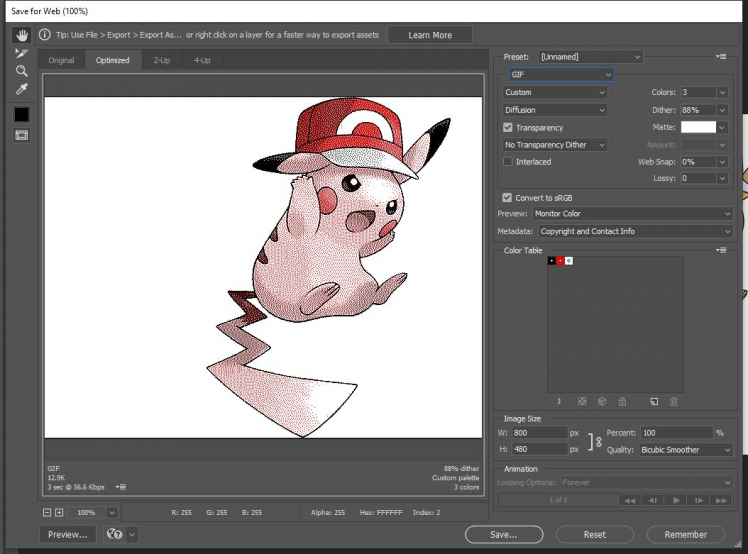
Task: Open the GIF file format dropdown
Action: 559,75
